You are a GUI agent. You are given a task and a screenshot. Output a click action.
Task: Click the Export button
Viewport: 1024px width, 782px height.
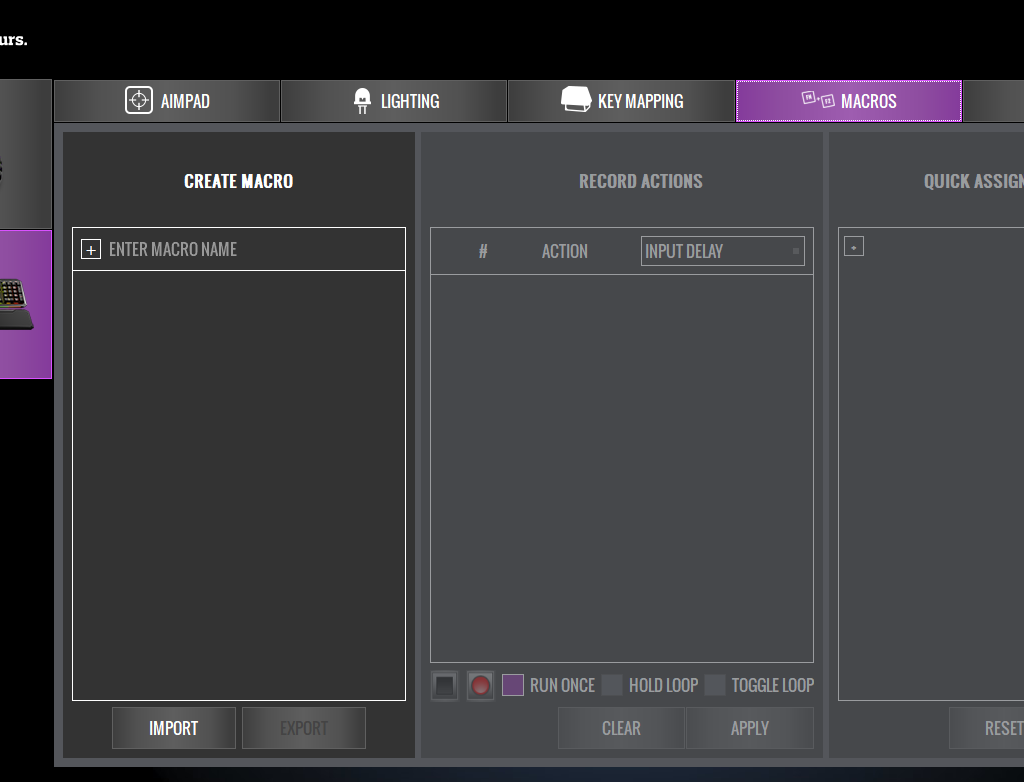pyautogui.click(x=304, y=728)
